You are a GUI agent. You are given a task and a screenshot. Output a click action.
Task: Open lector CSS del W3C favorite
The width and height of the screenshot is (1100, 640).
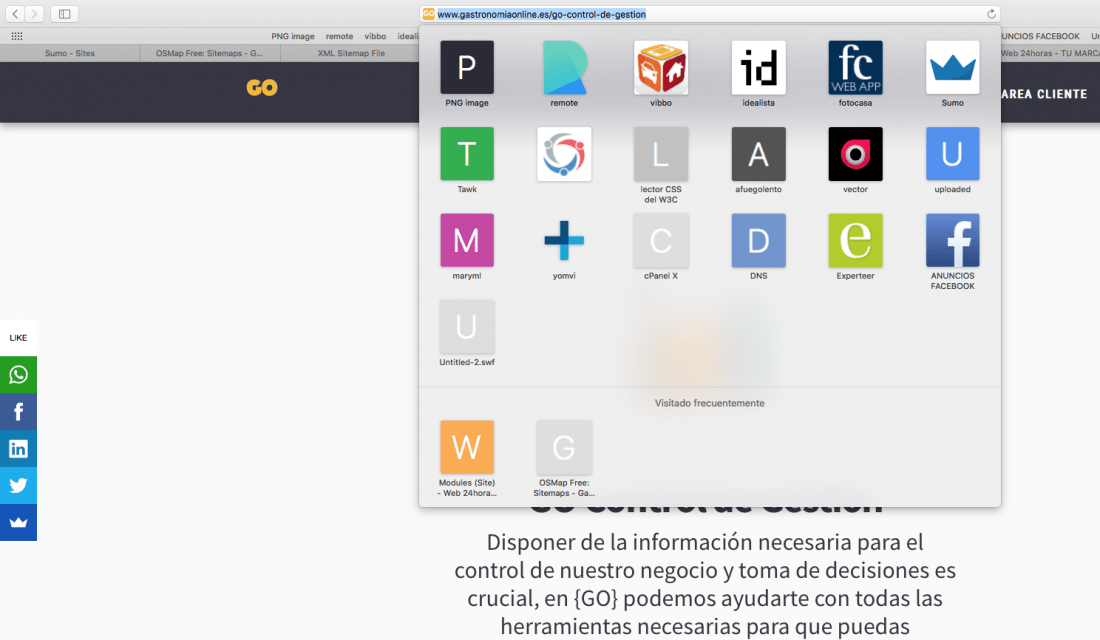click(661, 154)
